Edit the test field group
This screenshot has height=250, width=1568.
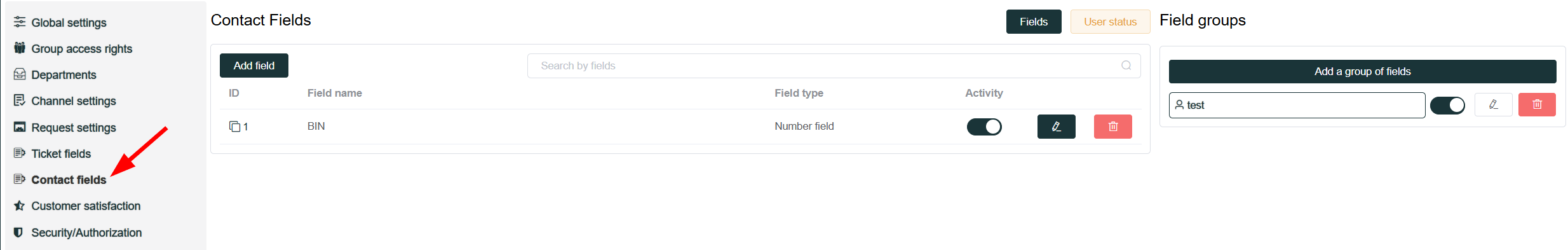pos(1493,104)
